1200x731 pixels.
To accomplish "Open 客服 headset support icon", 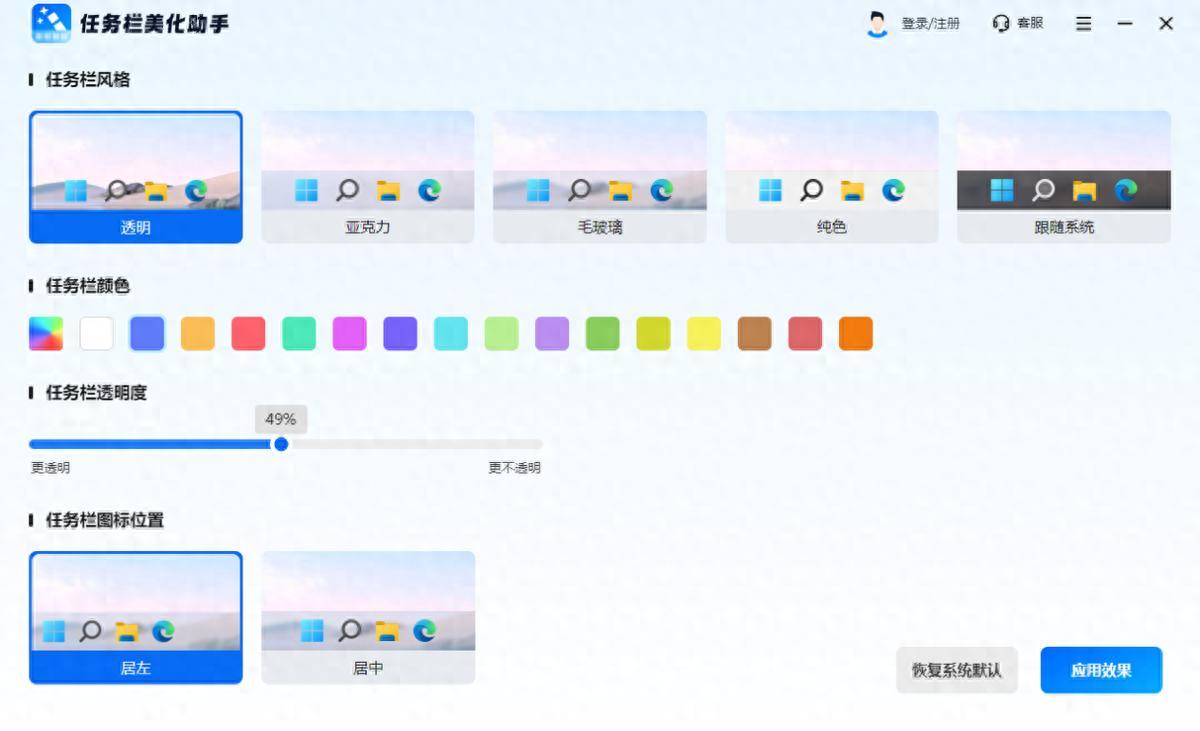I will pos(1000,23).
